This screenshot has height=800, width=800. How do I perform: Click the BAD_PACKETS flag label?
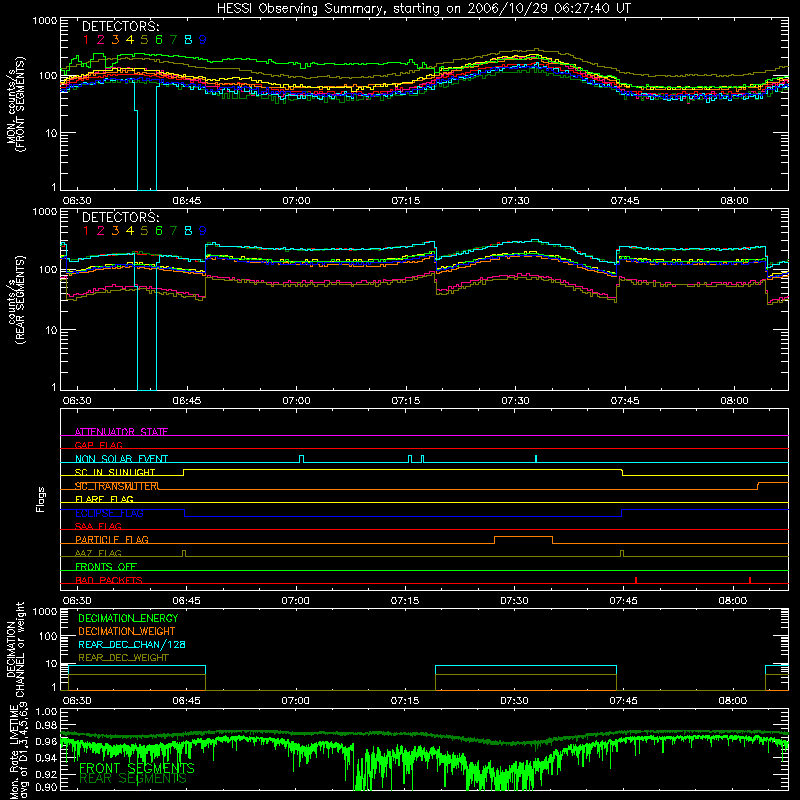[x=109, y=580]
